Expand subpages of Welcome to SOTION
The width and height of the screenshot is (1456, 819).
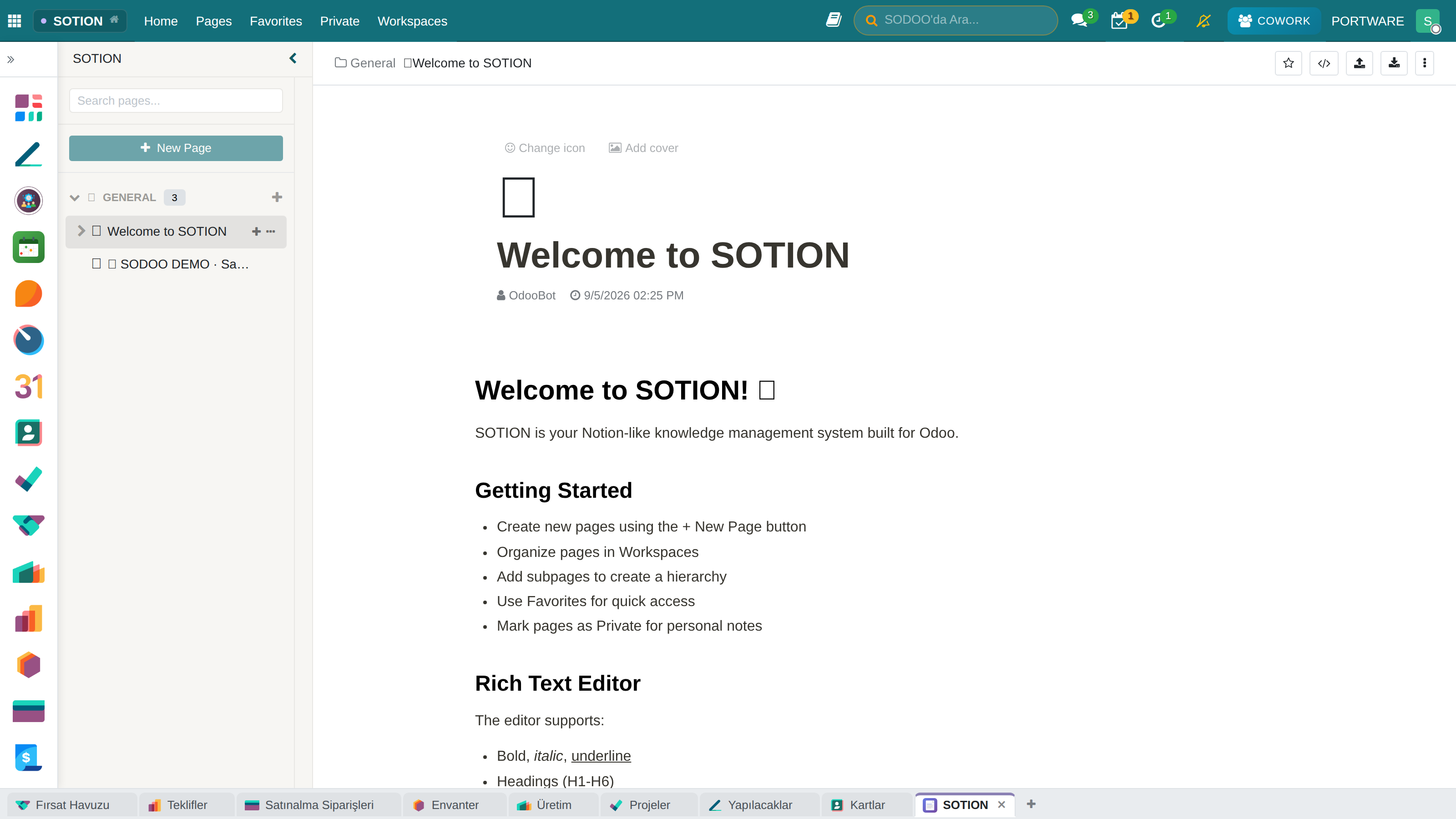[81, 231]
